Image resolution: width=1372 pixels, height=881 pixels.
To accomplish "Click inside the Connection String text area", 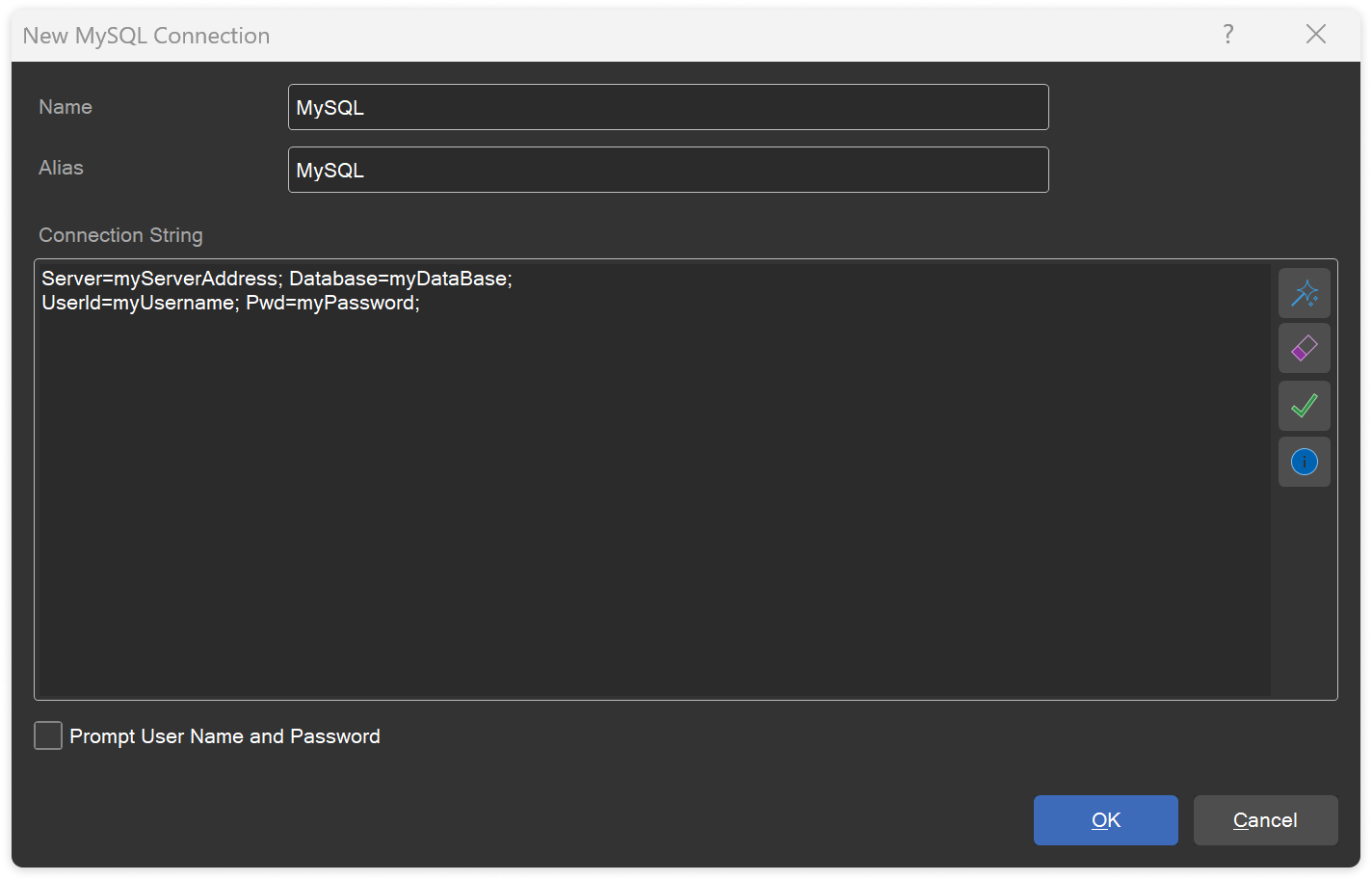I will pos(652,479).
